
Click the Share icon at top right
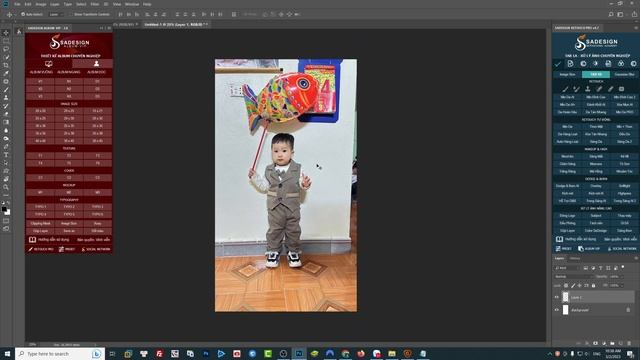(635, 14)
